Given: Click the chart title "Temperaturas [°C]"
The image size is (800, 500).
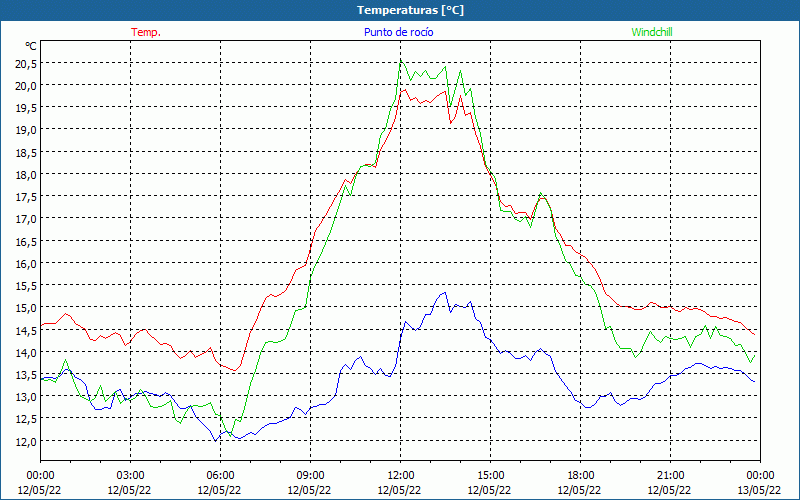Looking at the screenshot, I should [410, 10].
